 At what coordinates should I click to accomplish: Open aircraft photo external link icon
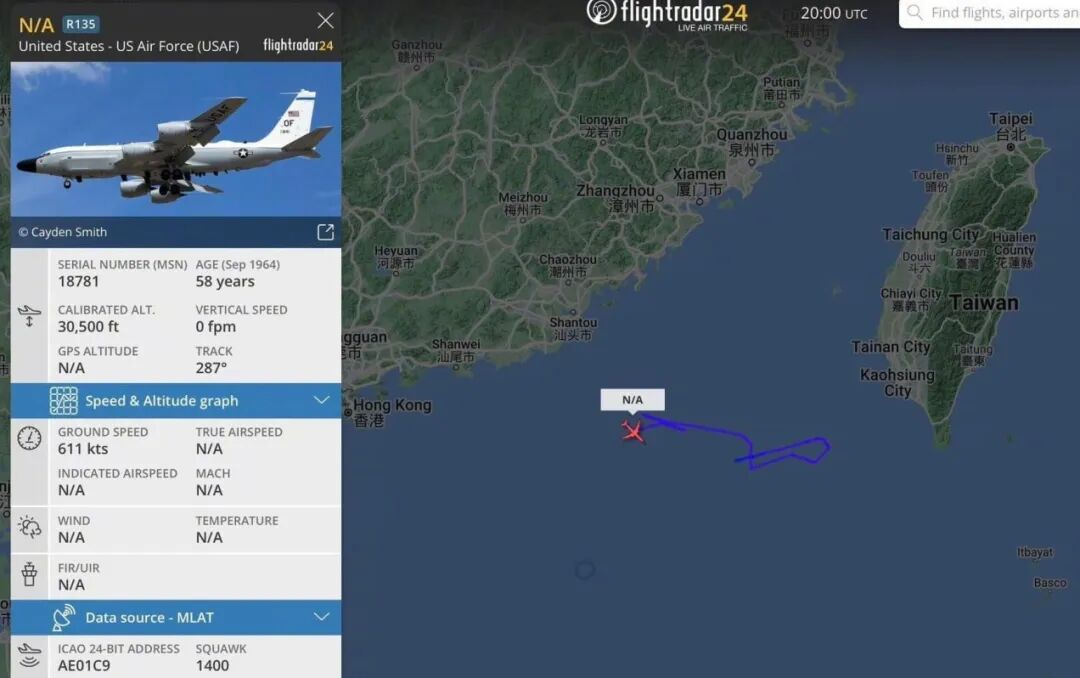[x=325, y=232]
